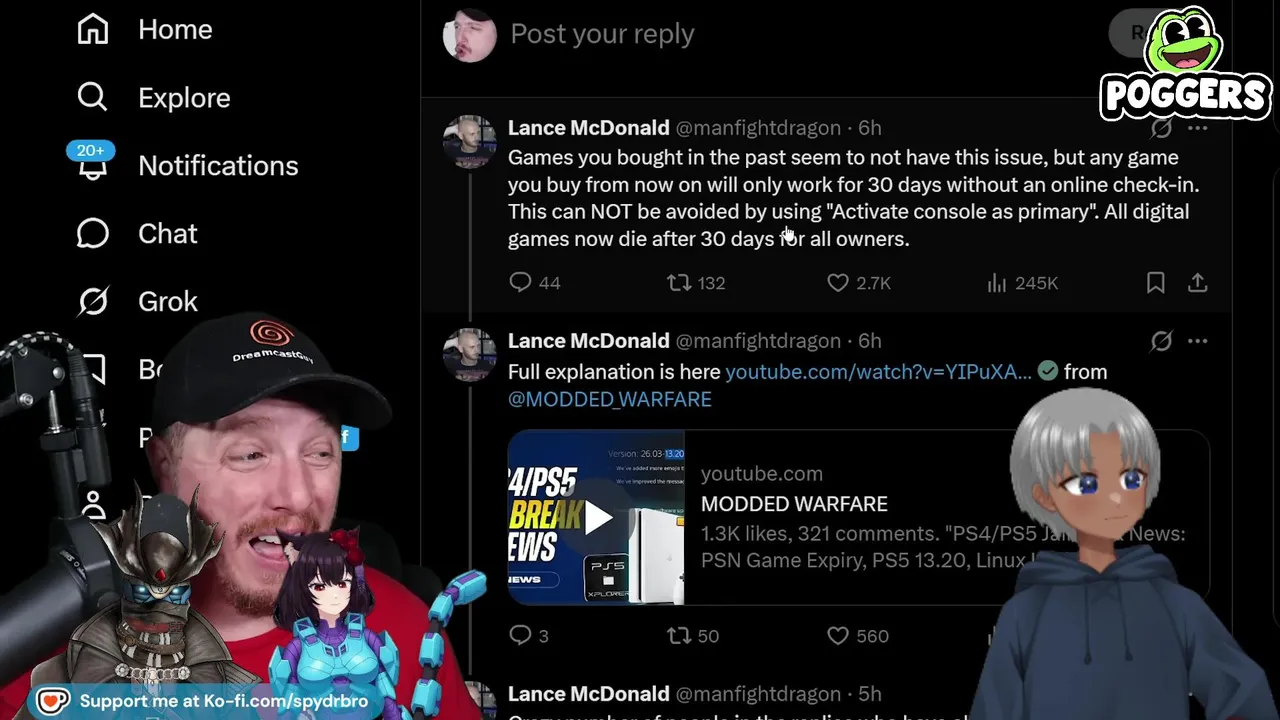
Task: Open the Chat bubble icon
Action: click(x=92, y=233)
